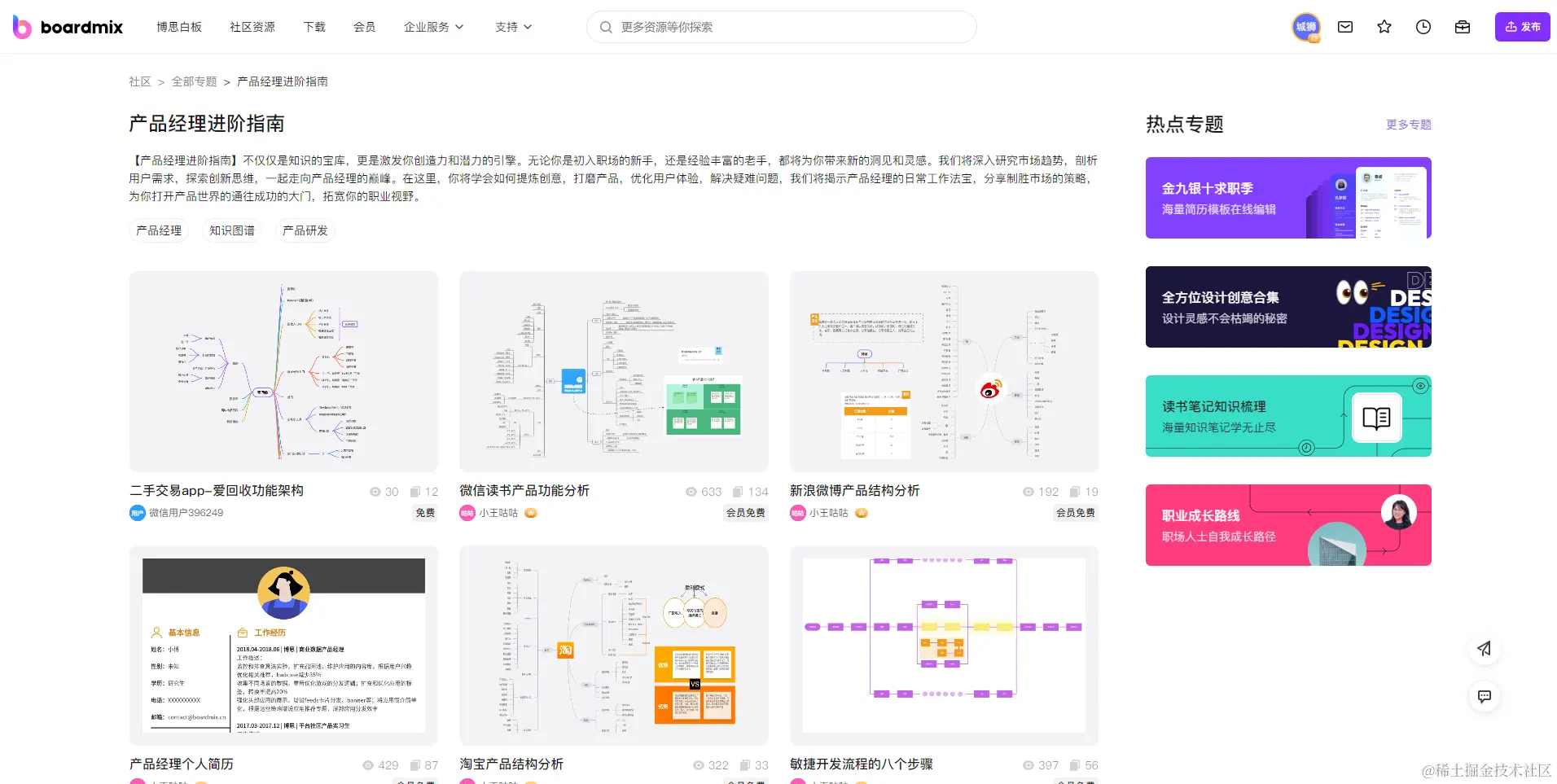Click the boardmix logo
This screenshot has height=784, width=1557.
click(x=67, y=27)
